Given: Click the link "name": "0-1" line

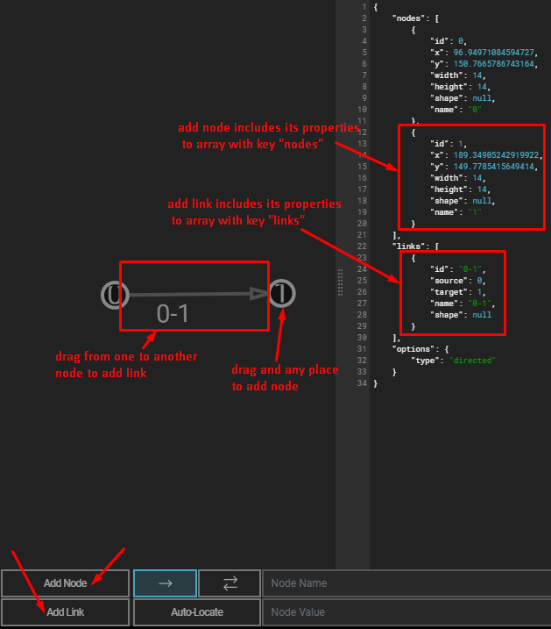Looking at the screenshot, I should point(463,303).
